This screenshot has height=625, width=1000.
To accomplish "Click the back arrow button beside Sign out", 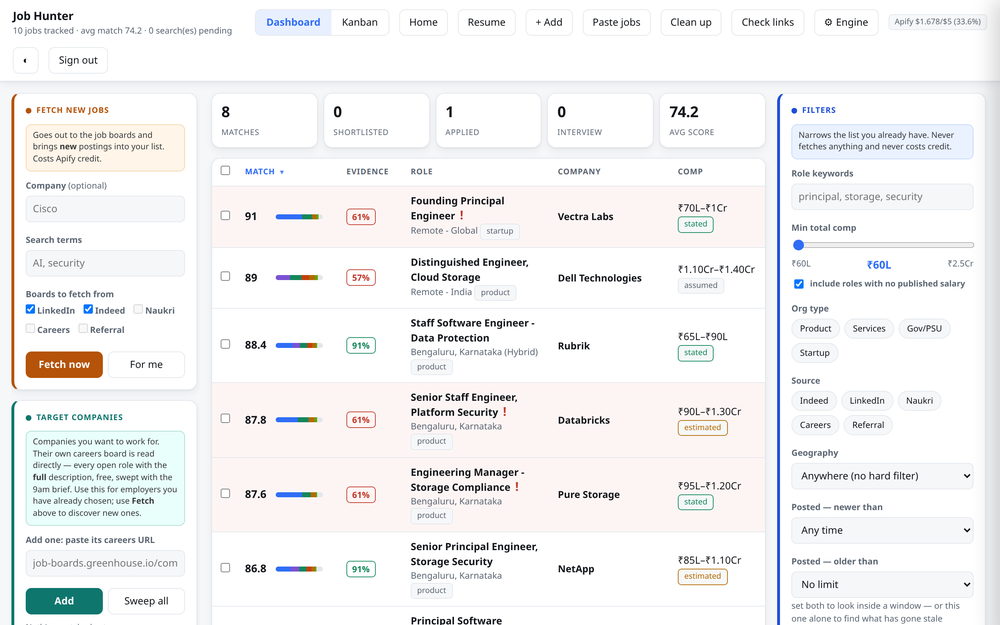I will click(x=26, y=61).
